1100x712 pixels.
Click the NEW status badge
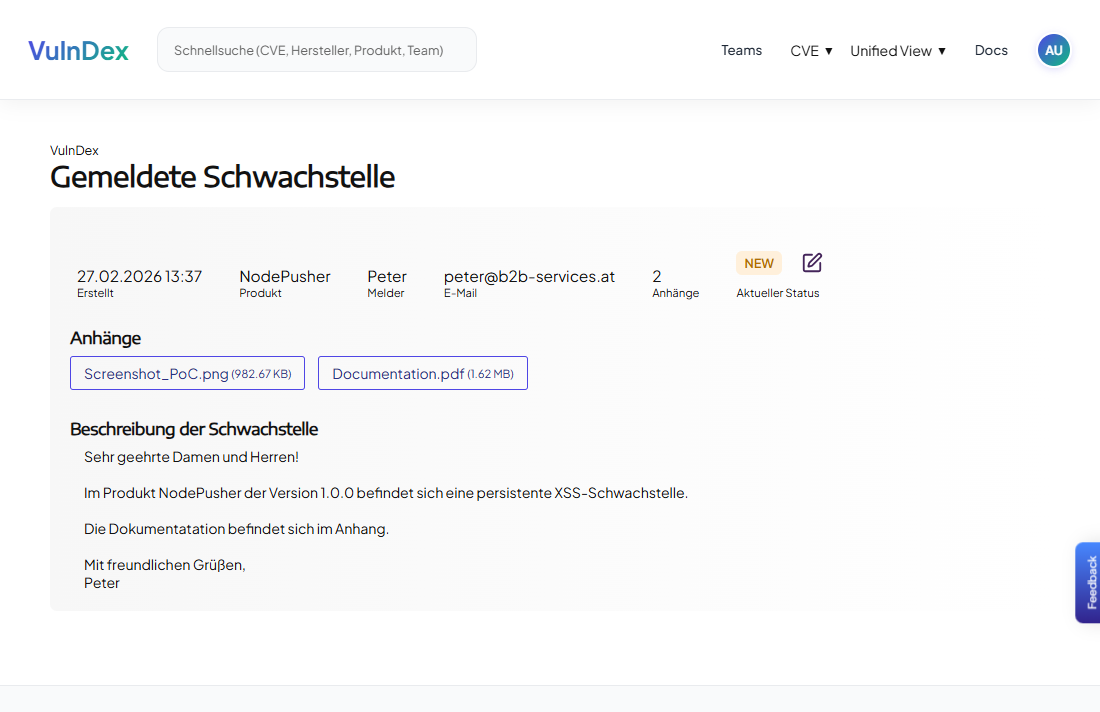(759, 263)
